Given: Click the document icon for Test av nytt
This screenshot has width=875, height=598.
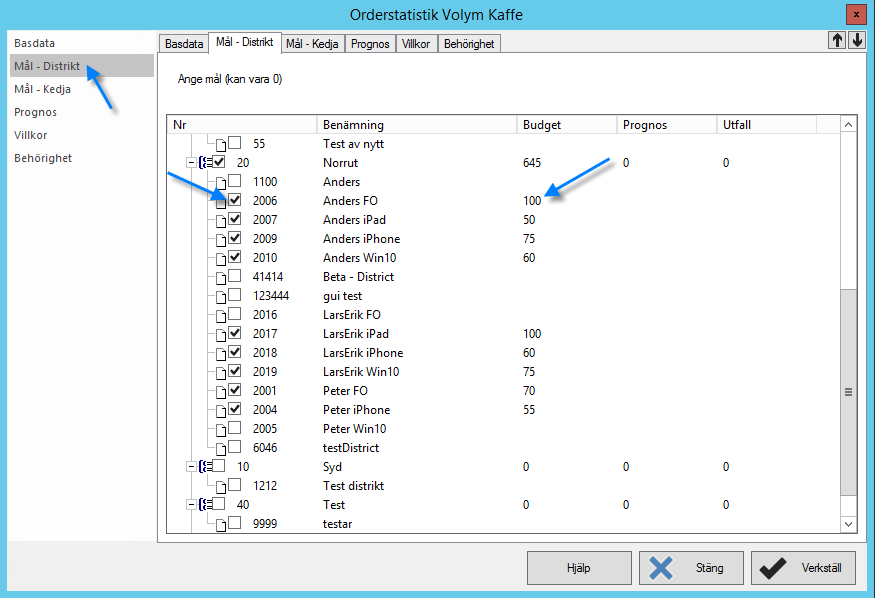Looking at the screenshot, I should 221,145.
